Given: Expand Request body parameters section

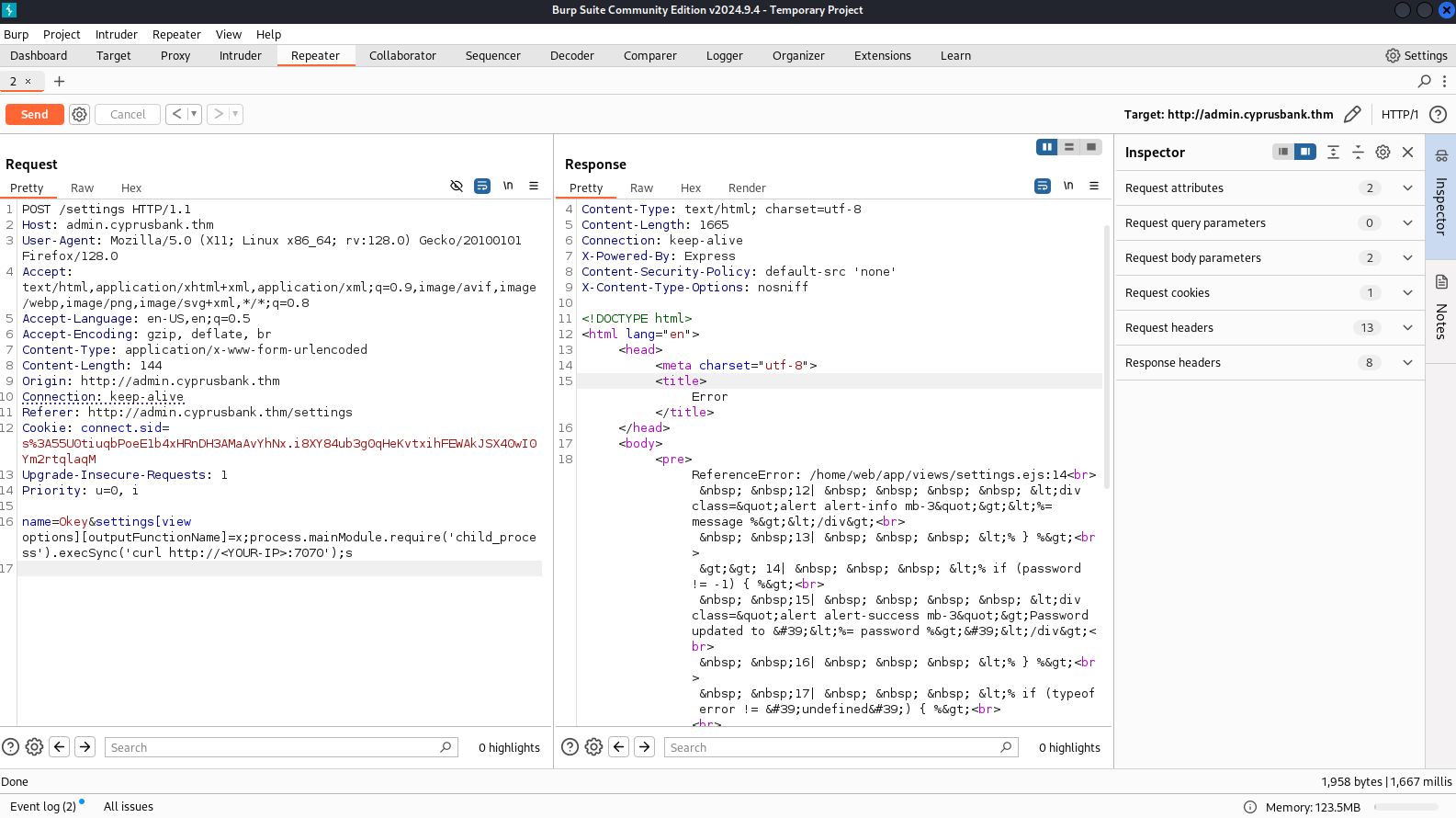Looking at the screenshot, I should [x=1270, y=257].
